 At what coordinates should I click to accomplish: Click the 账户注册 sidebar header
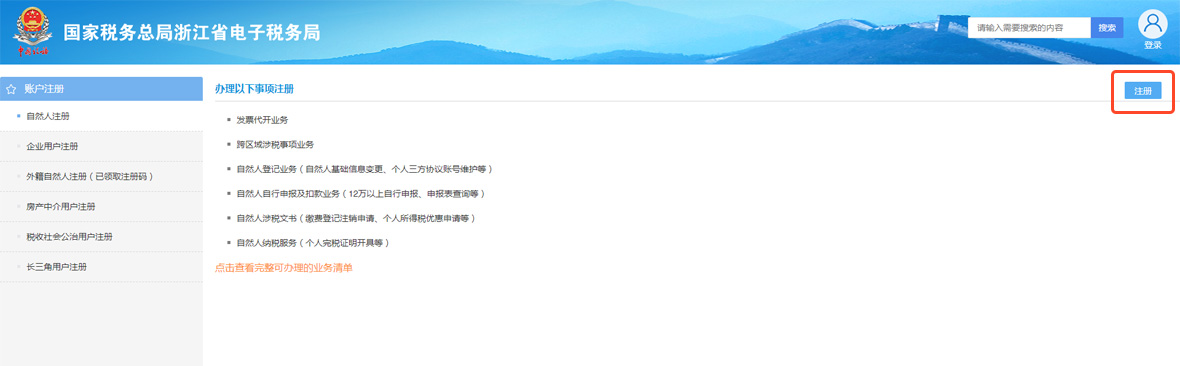click(x=101, y=89)
